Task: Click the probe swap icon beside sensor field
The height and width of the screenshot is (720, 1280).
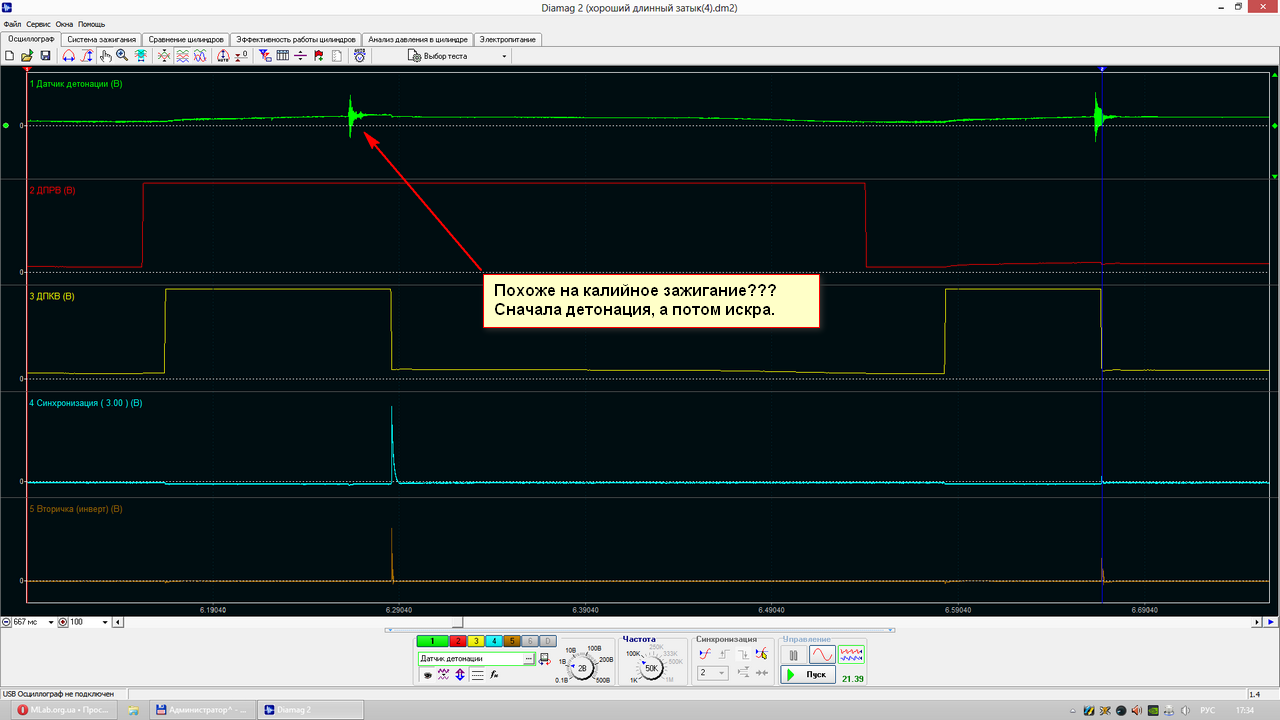Action: click(x=544, y=660)
